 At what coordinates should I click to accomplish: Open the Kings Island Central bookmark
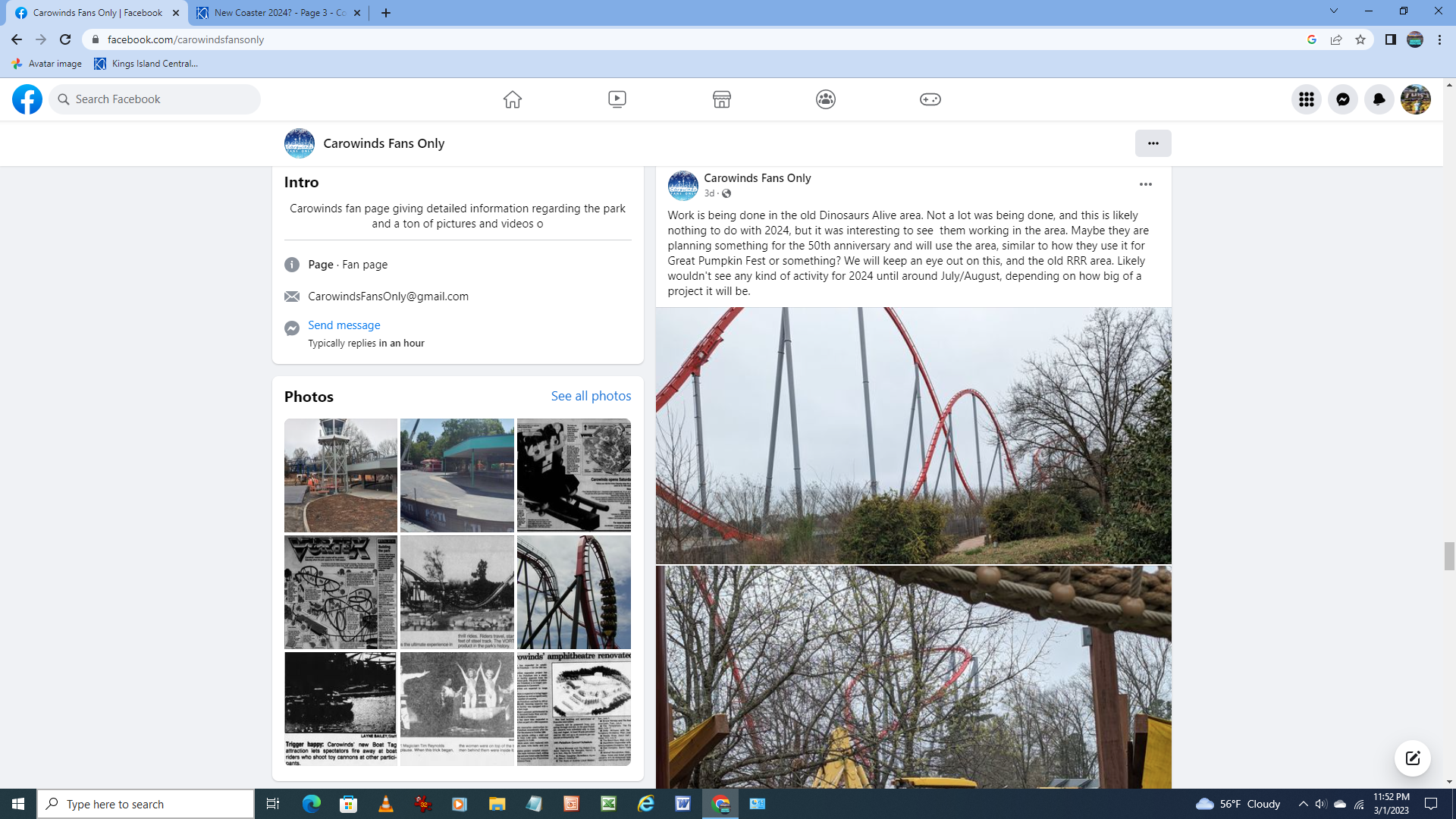146,64
